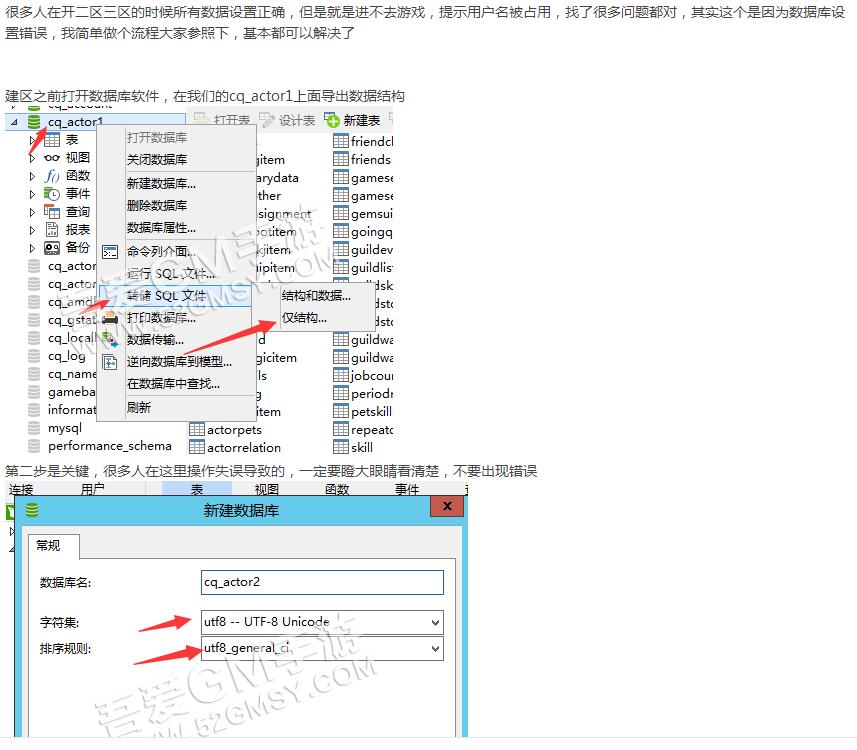857x750 pixels.
Task: Click the 新建表 green plus icon
Action: click(x=332, y=121)
